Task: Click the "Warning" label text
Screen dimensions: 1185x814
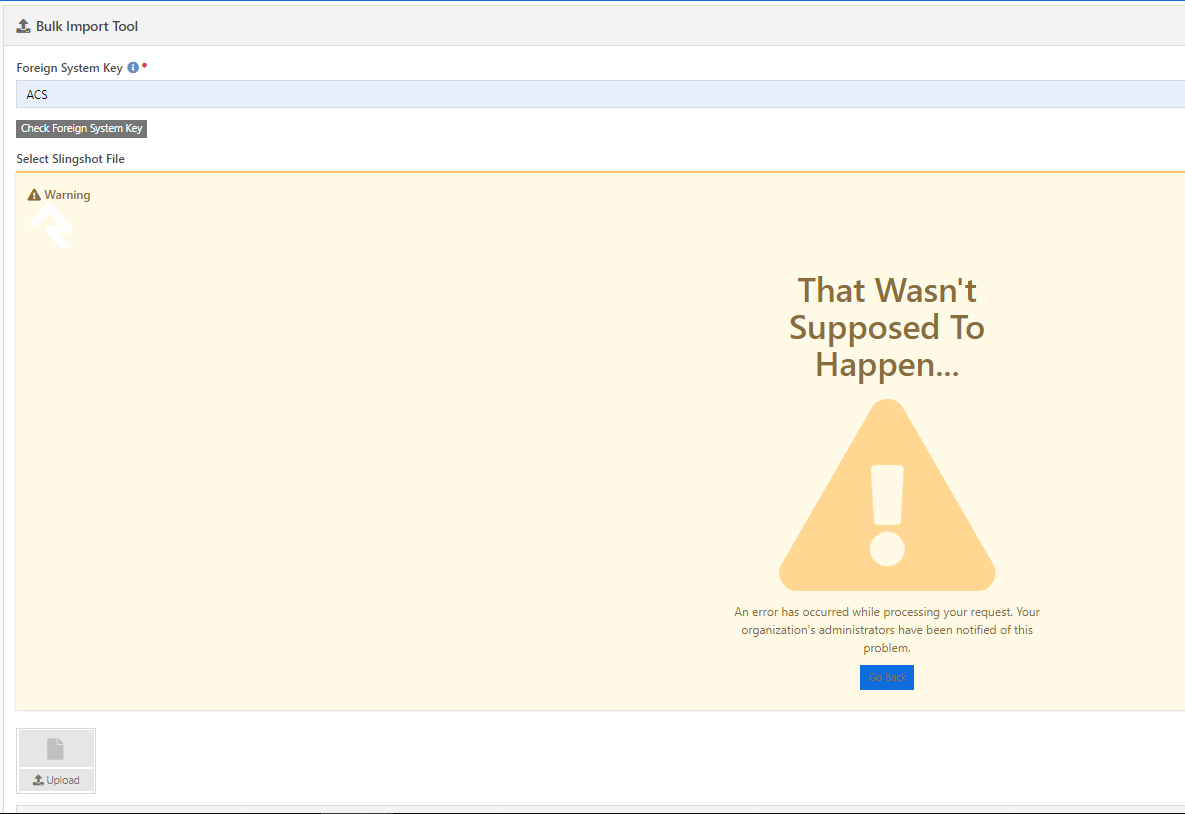Action: pyautogui.click(x=67, y=195)
